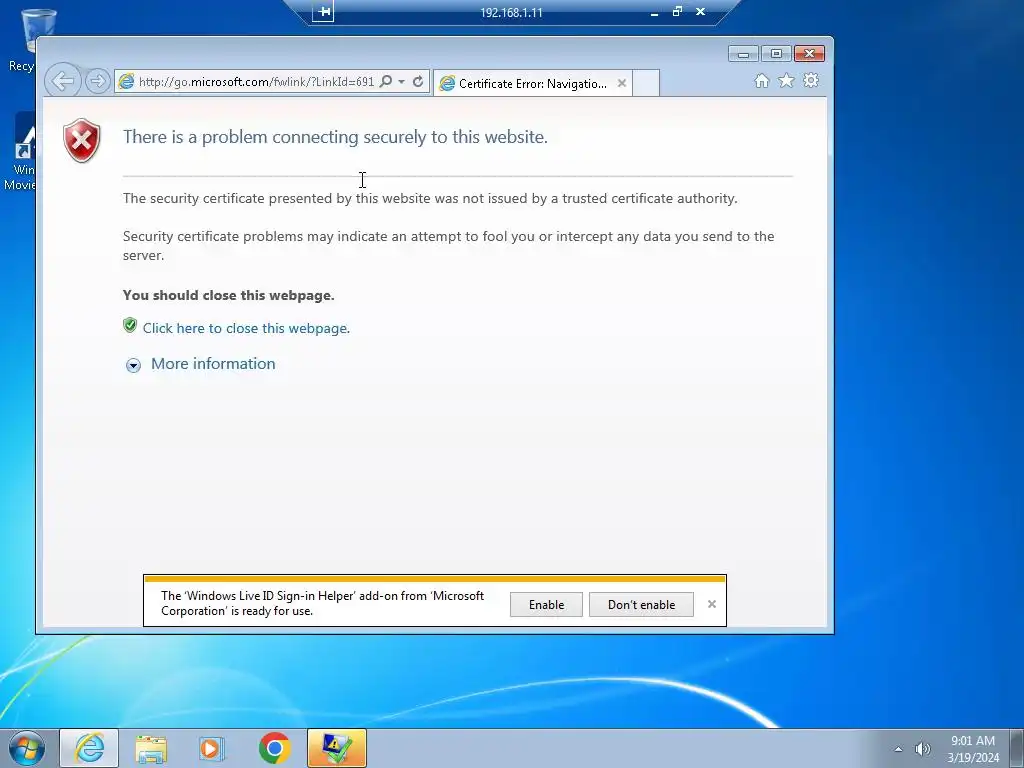This screenshot has height=768, width=1024.
Task: Open the Tools gear menu
Action: [811, 80]
